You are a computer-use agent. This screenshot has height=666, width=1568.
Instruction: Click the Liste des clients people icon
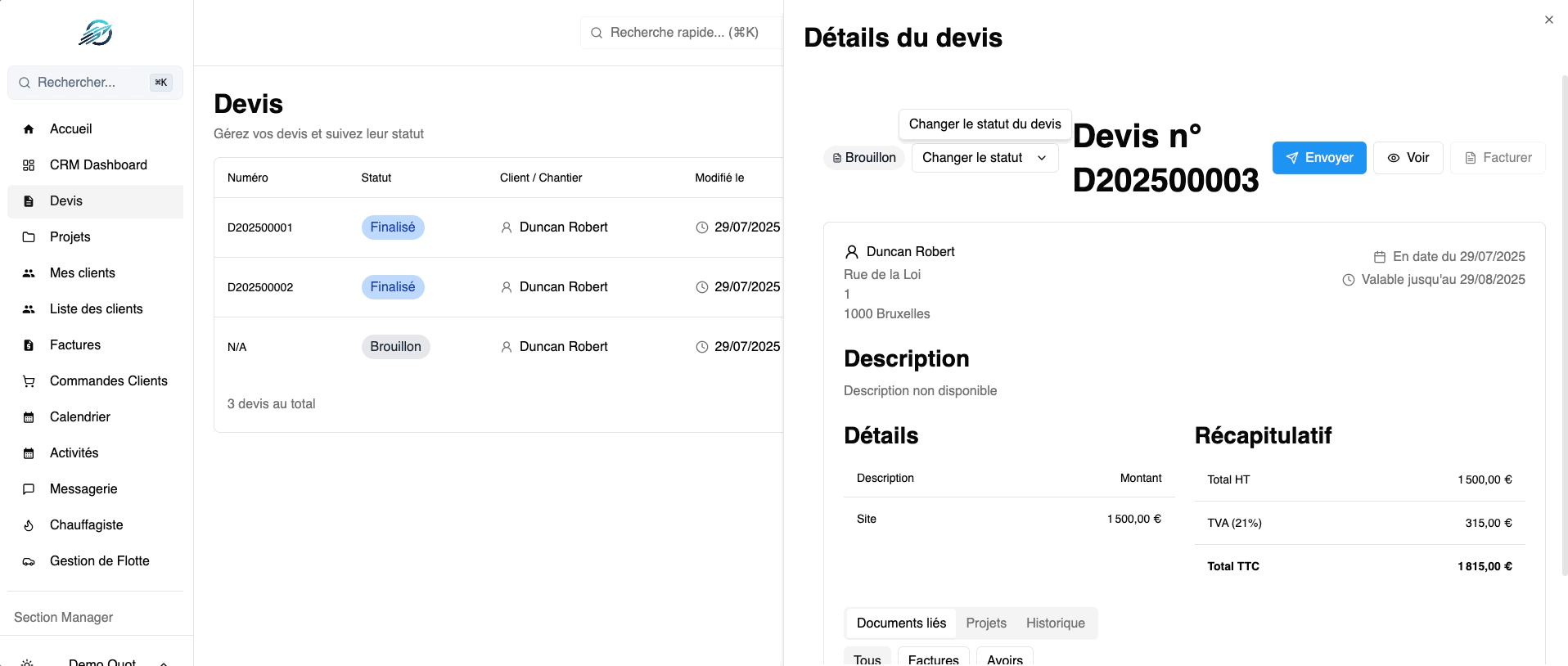pyautogui.click(x=29, y=309)
